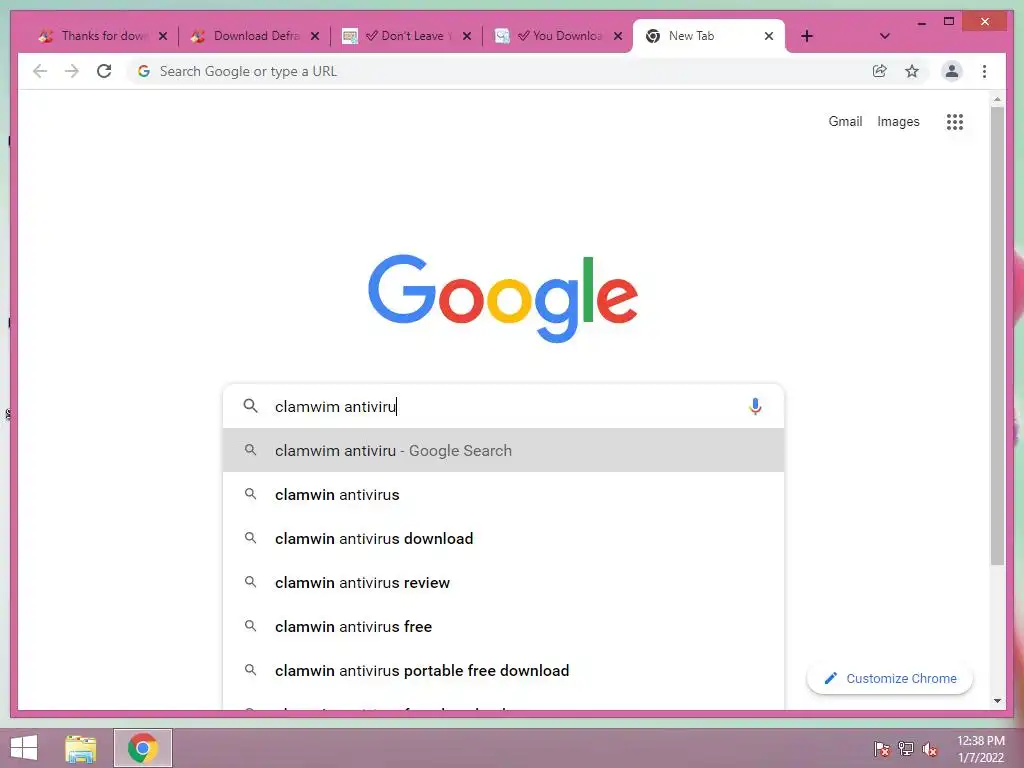Open a new tab with plus

point(807,36)
